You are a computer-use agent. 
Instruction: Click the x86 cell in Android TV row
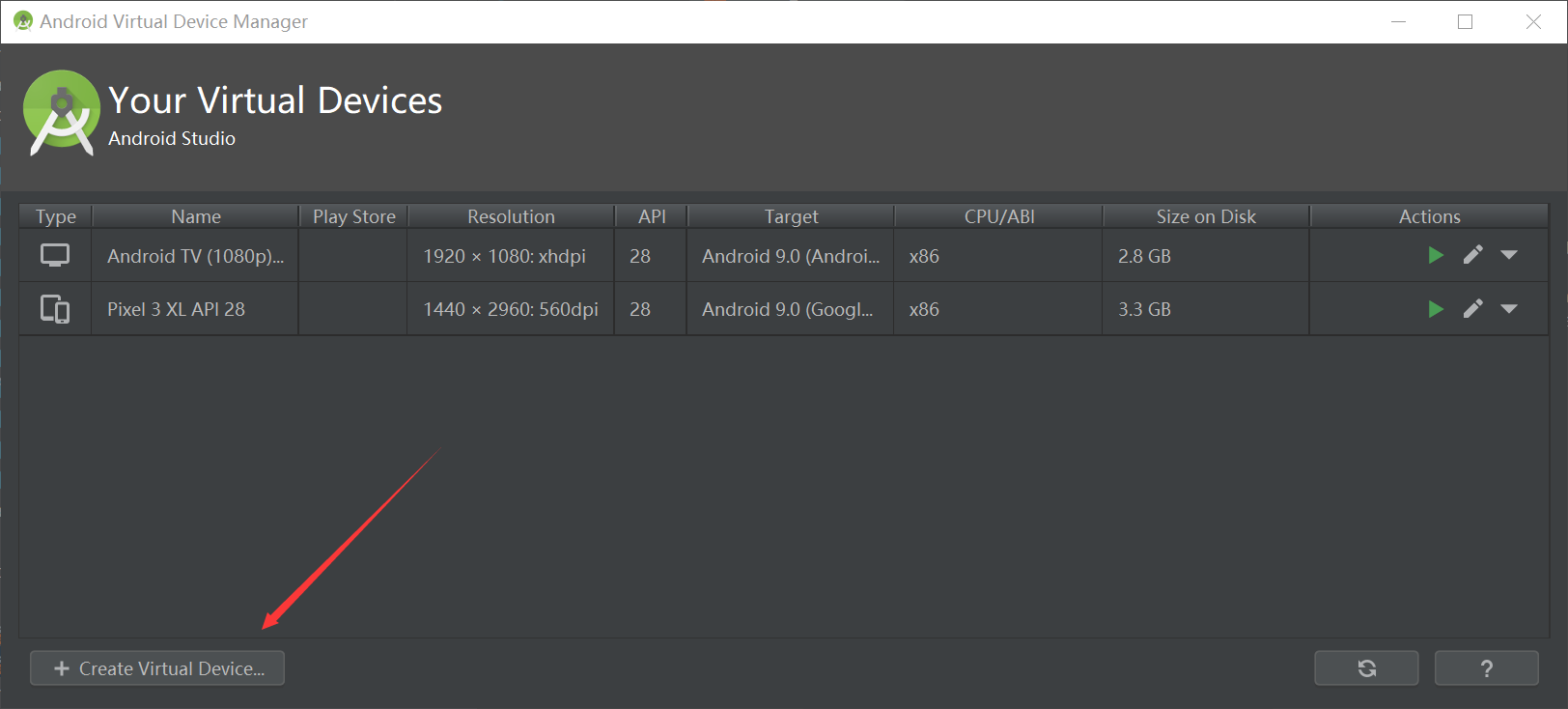coord(998,256)
